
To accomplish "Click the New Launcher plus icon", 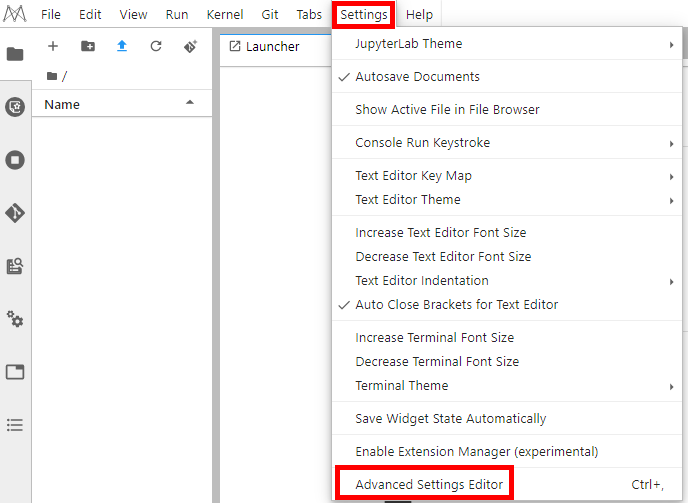I will coord(53,46).
